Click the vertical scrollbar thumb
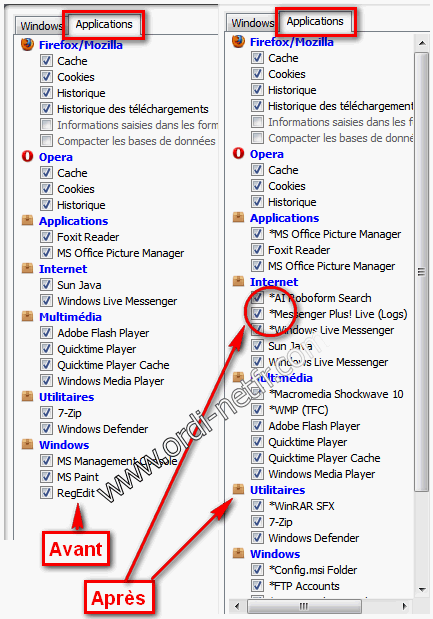The width and height of the screenshot is (433, 619). point(422,272)
